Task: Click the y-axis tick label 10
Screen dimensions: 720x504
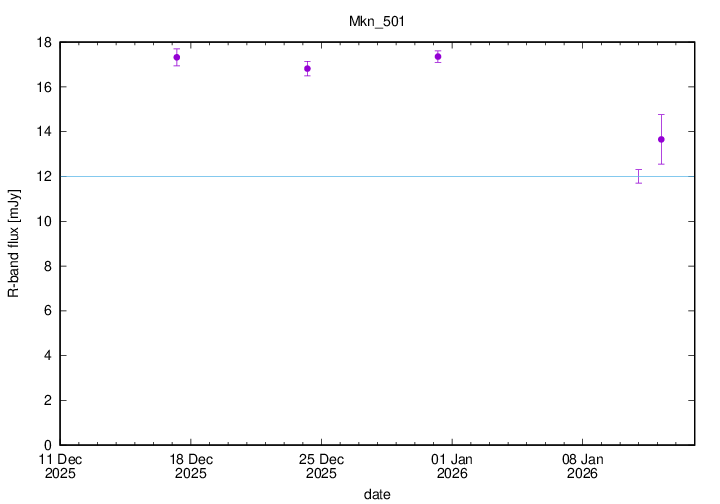Action: click(45, 221)
